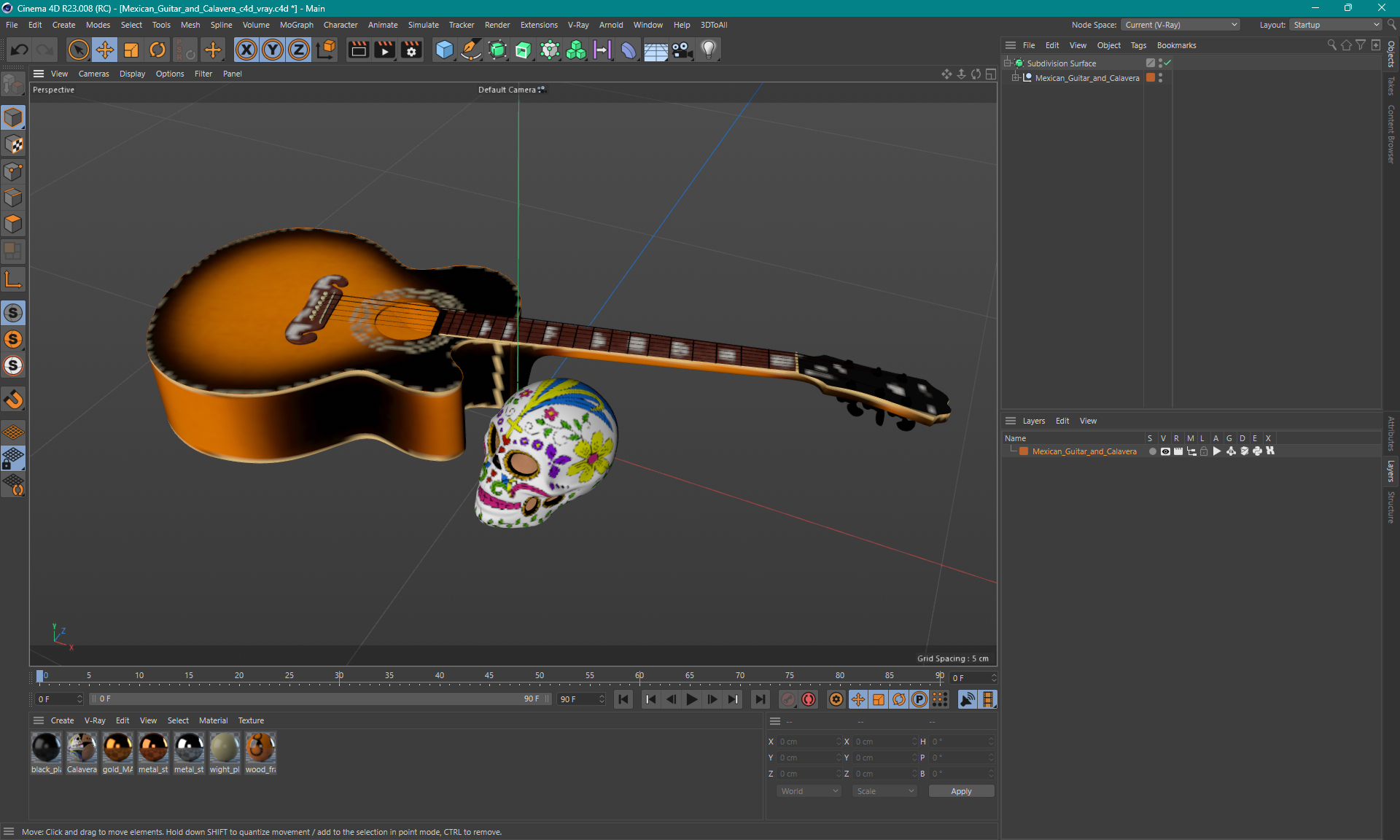Add a Camera object
Viewport: 1400px width, 840px height.
[x=682, y=50]
